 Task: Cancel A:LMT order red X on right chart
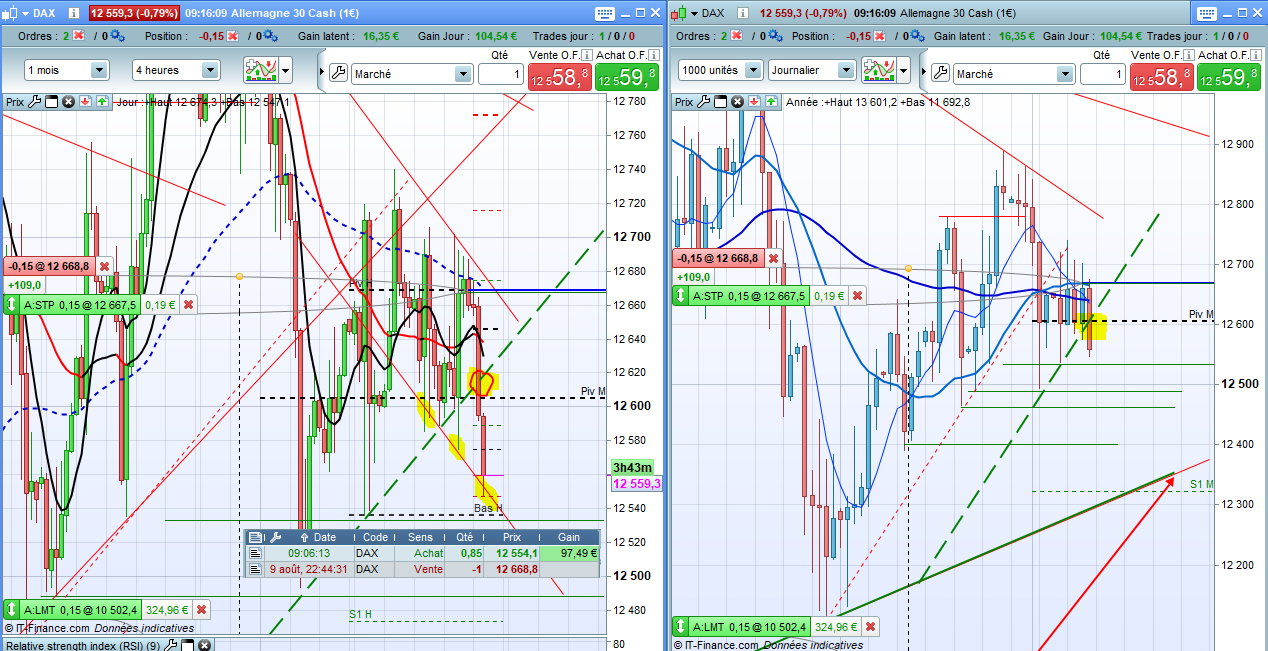(871, 627)
